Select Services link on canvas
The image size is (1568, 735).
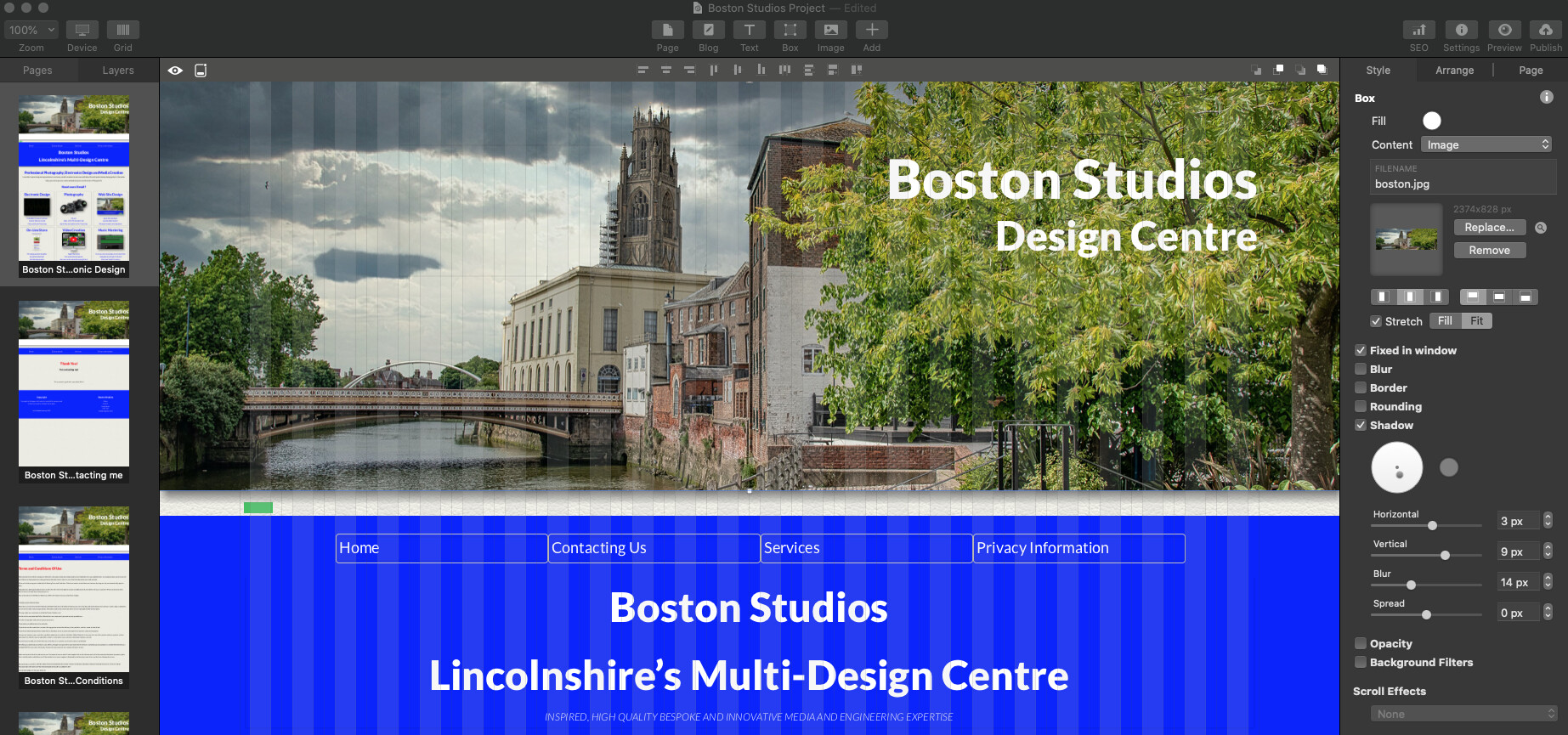coord(867,548)
